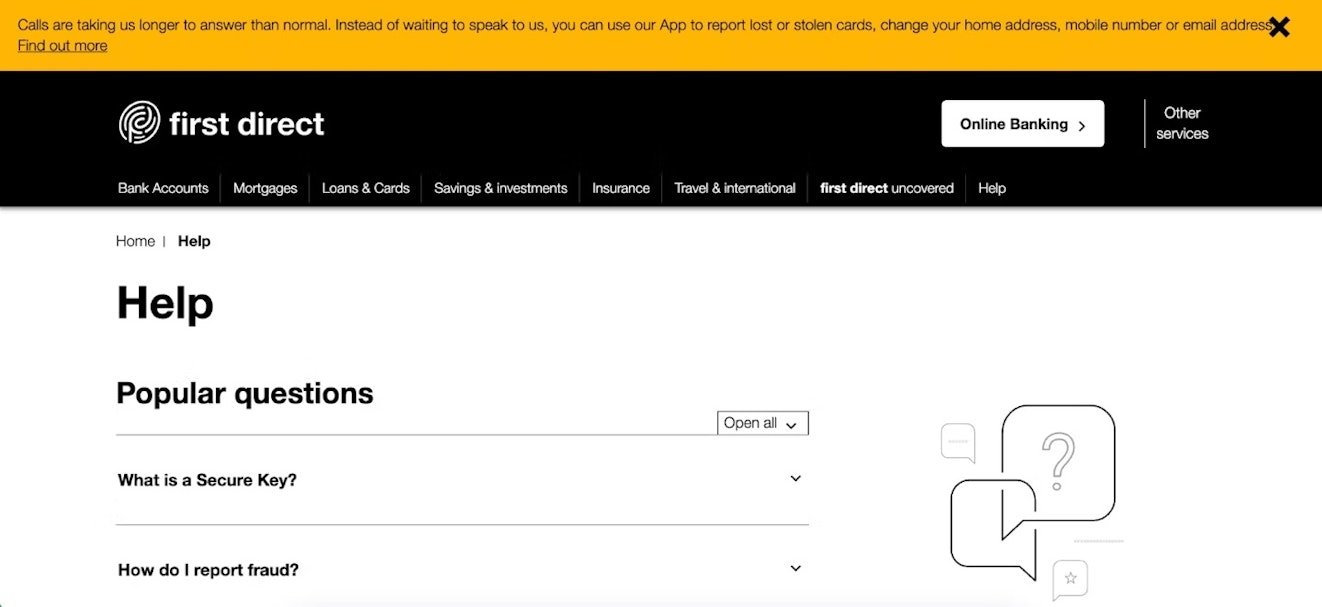Open Savings & investments menu
1322x607 pixels.
(500, 188)
